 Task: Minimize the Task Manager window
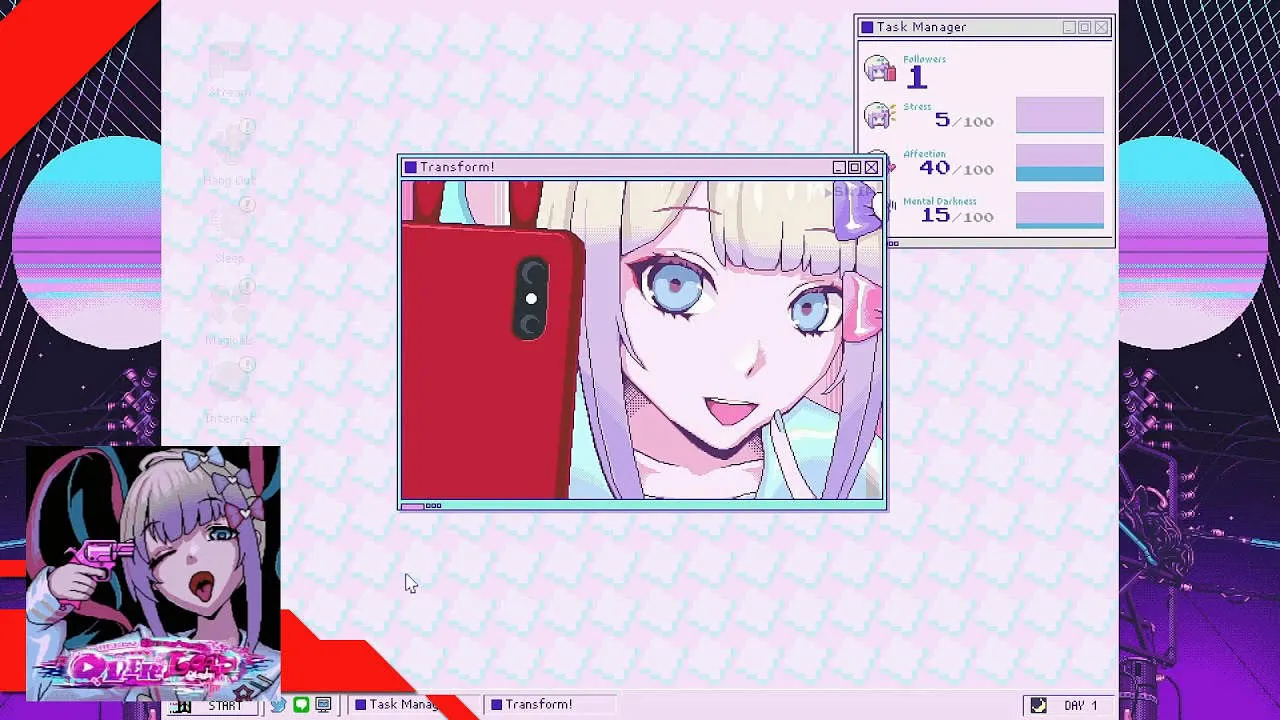point(1069,28)
